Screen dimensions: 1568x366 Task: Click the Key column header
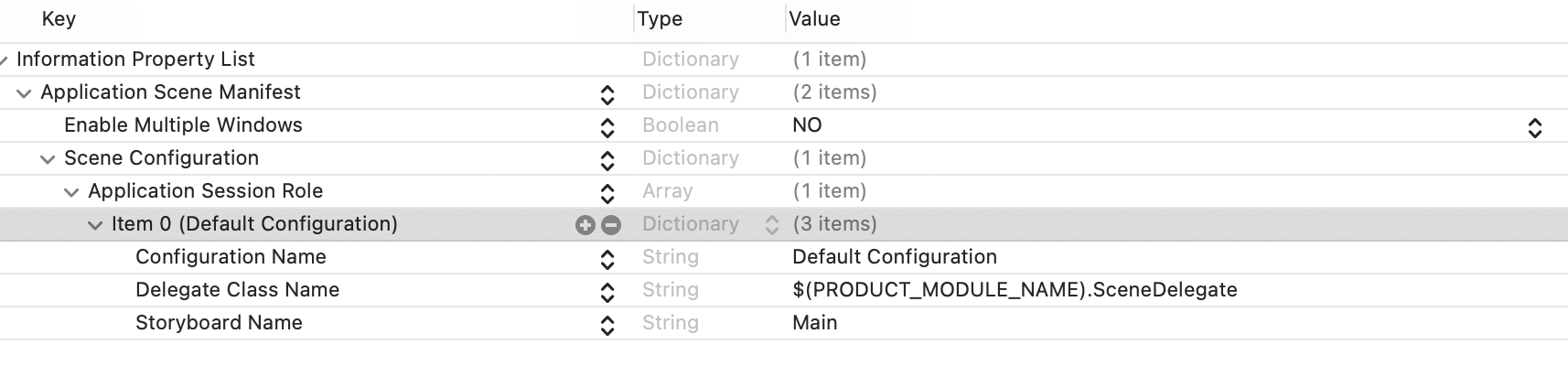59,19
